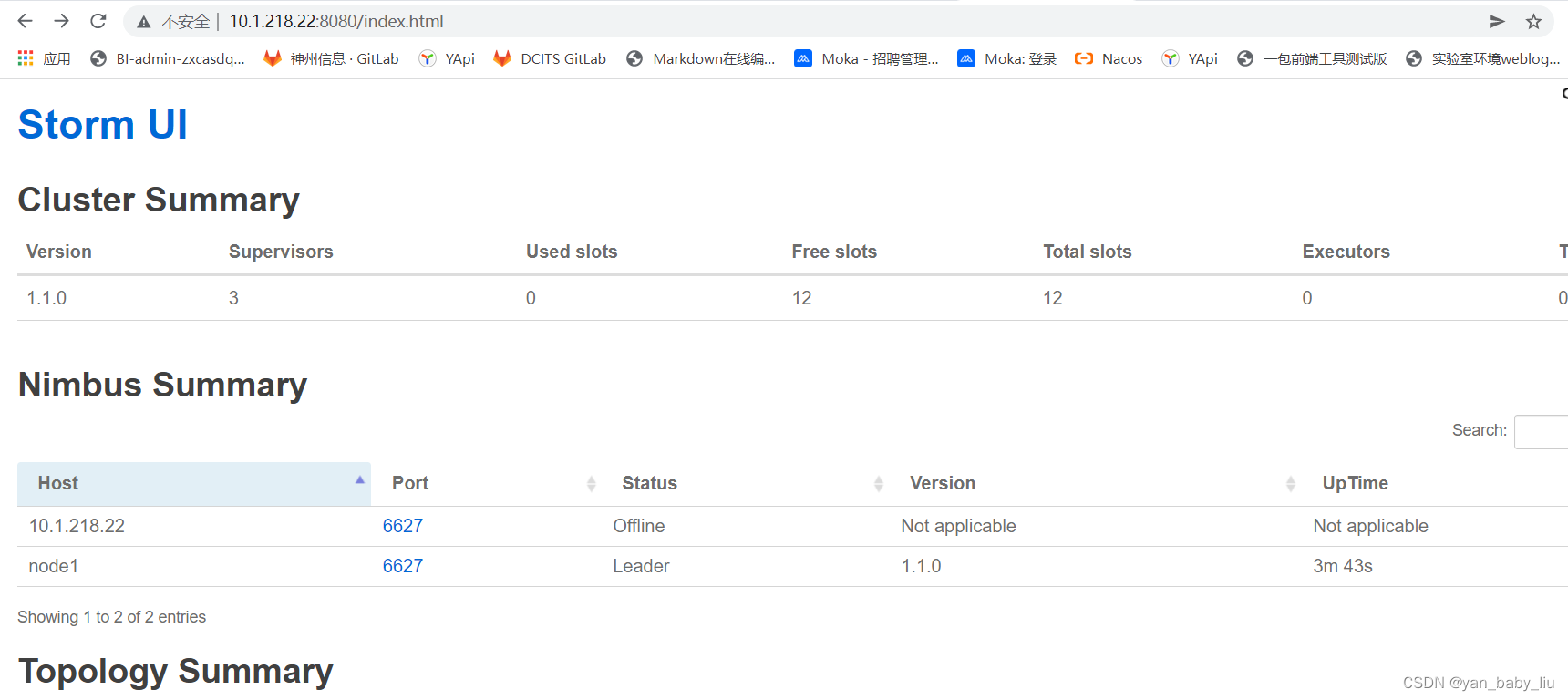Click the 3m 43s uptime value

[x=1343, y=566]
